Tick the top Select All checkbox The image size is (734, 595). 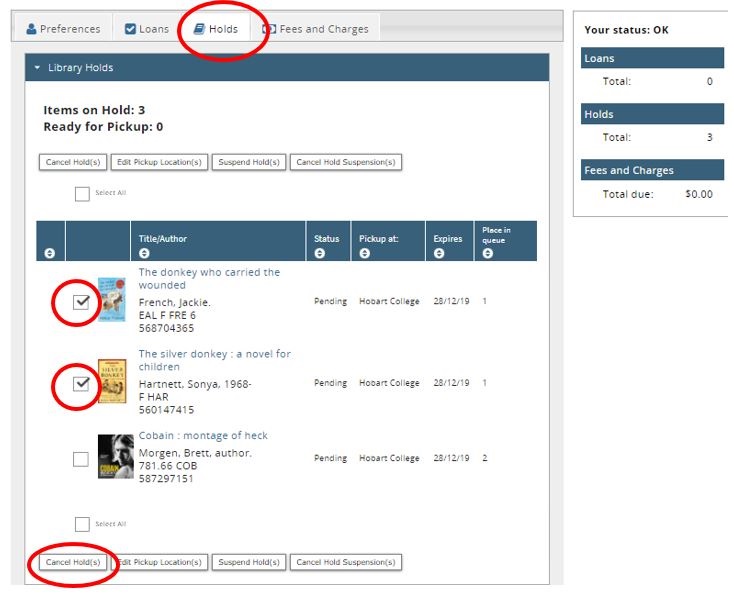point(82,194)
